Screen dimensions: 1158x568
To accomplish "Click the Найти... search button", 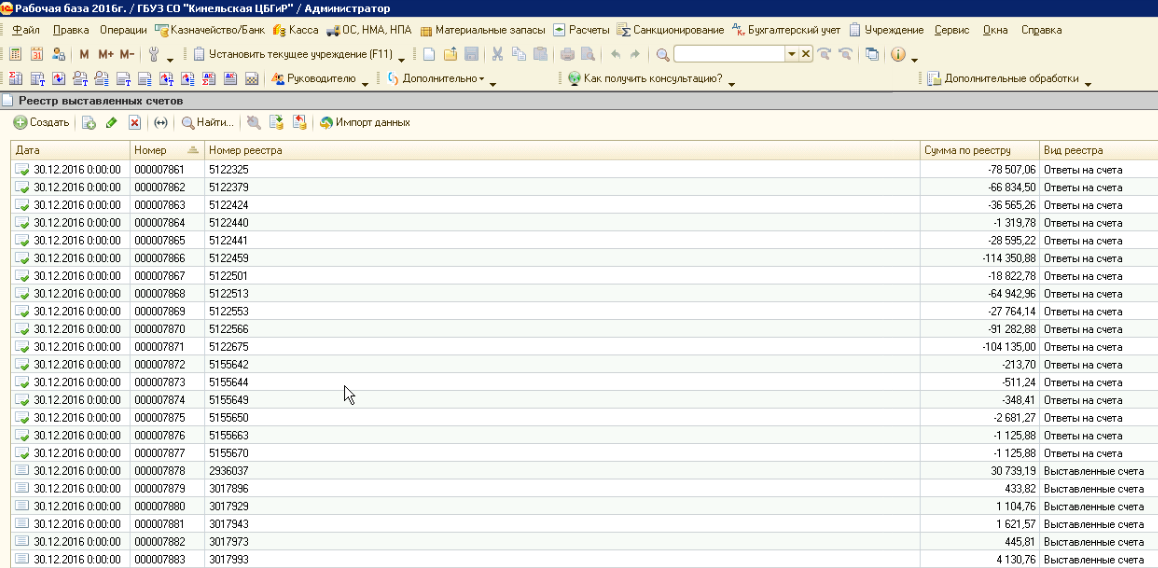I will coord(207,123).
